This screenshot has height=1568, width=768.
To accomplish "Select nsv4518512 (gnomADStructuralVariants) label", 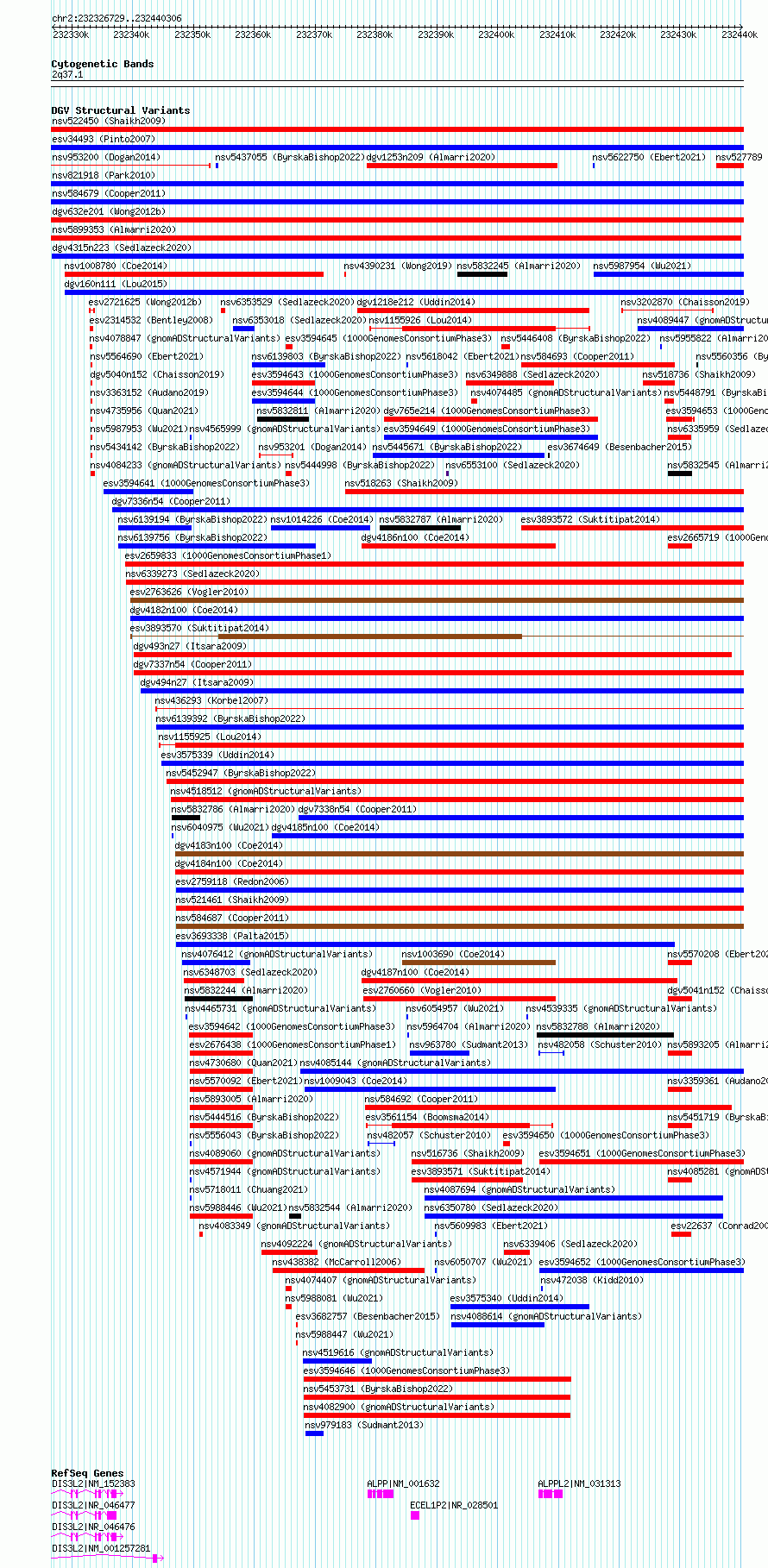I will (x=266, y=791).
